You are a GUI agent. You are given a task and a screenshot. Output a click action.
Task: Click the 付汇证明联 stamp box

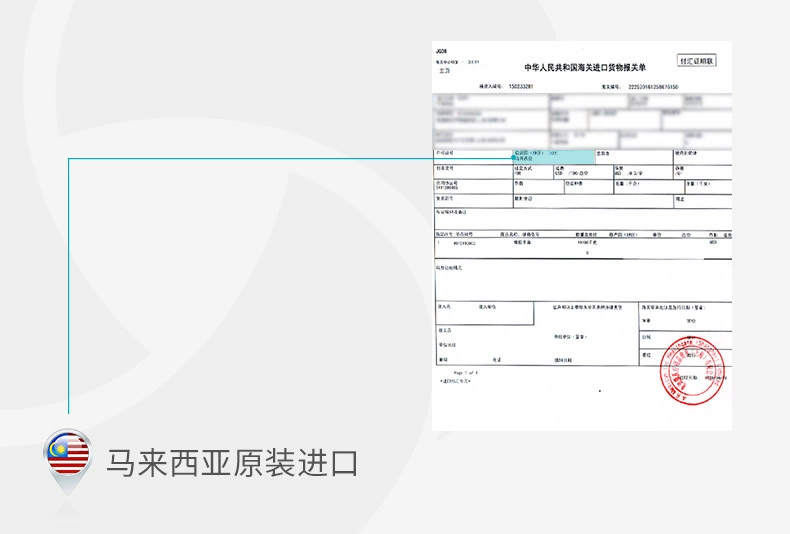point(697,60)
